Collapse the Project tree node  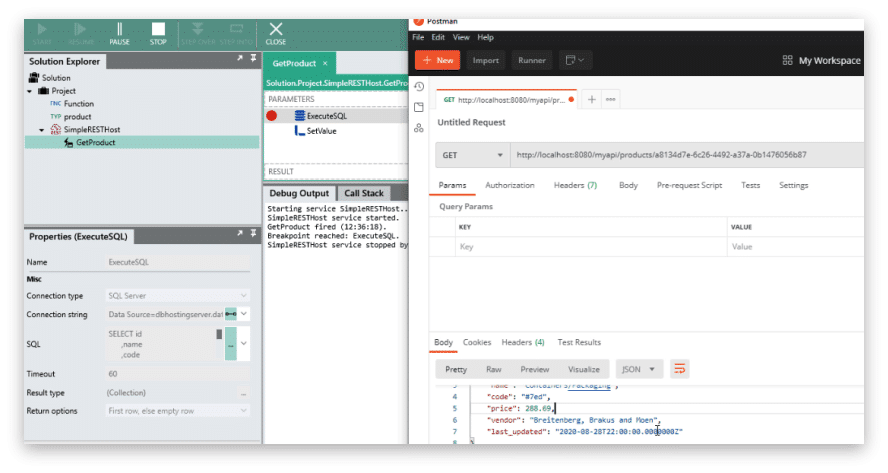pos(30,91)
